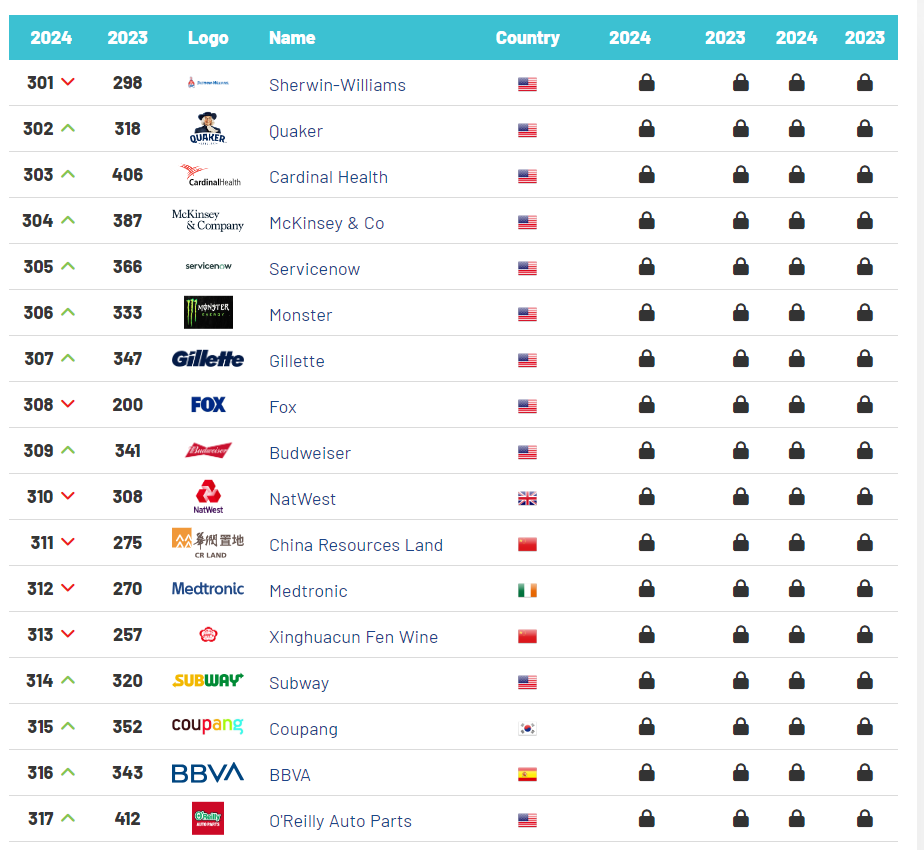Click the last lock icon in Coupang row

click(x=864, y=726)
